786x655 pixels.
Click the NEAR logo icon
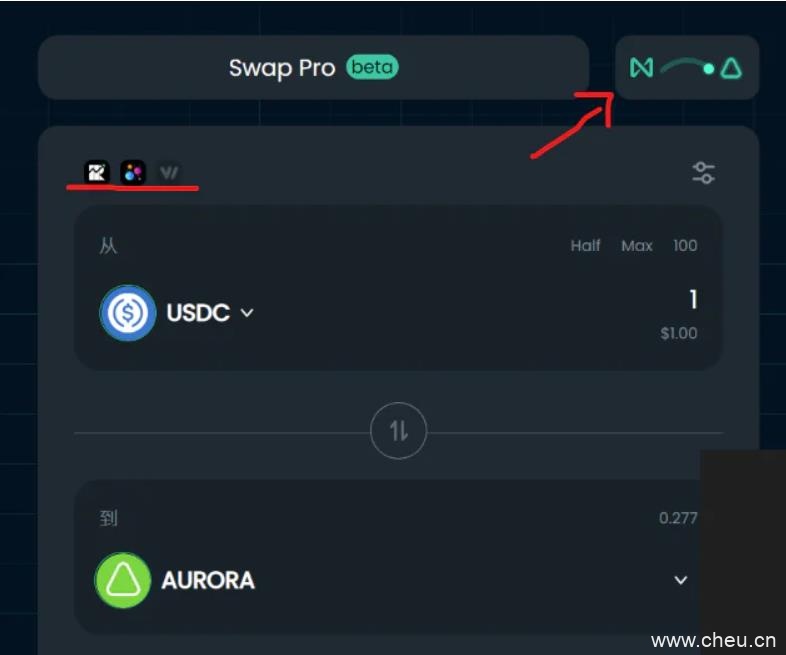642,68
